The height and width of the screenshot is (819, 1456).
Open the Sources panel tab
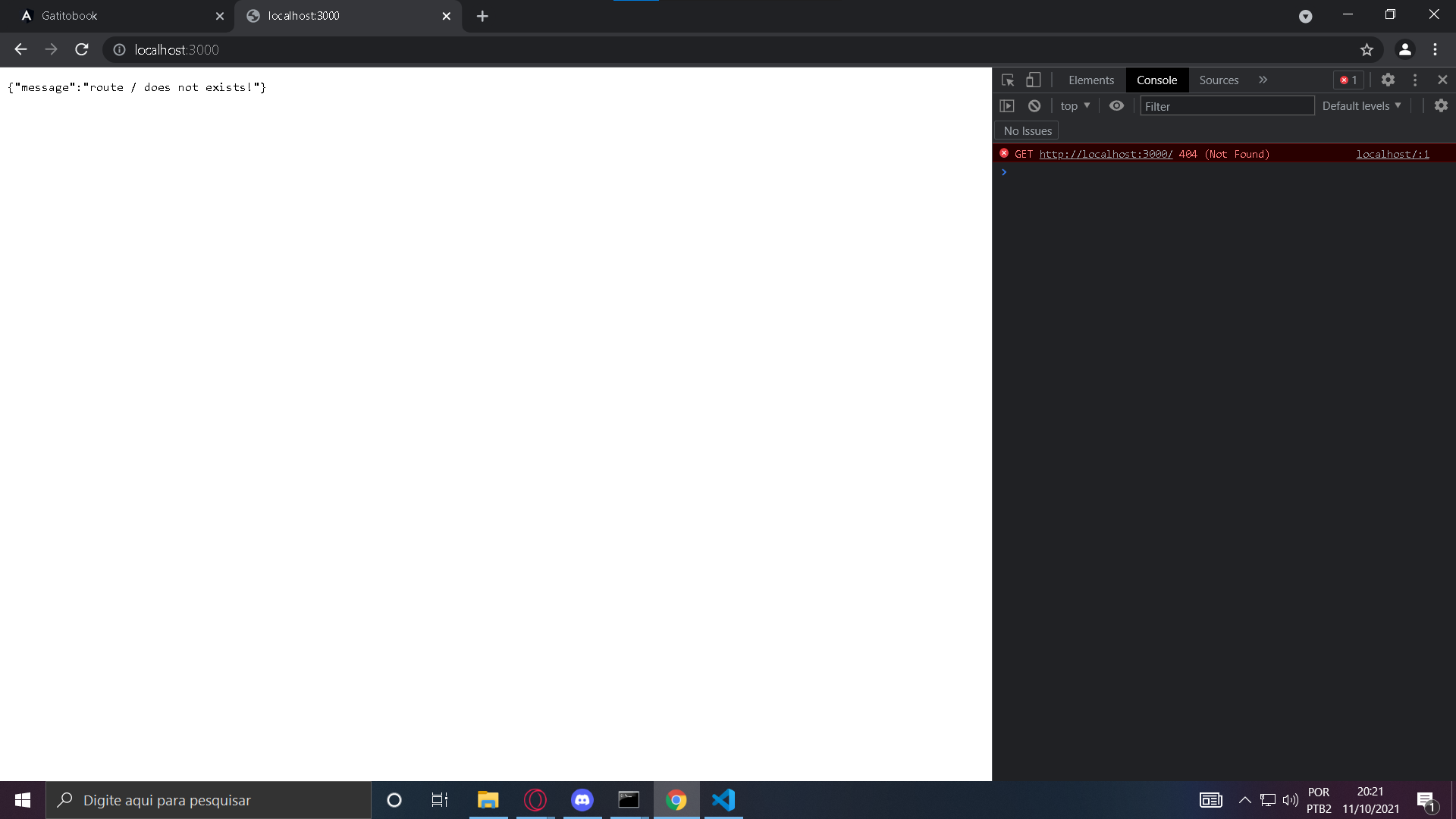click(1219, 80)
